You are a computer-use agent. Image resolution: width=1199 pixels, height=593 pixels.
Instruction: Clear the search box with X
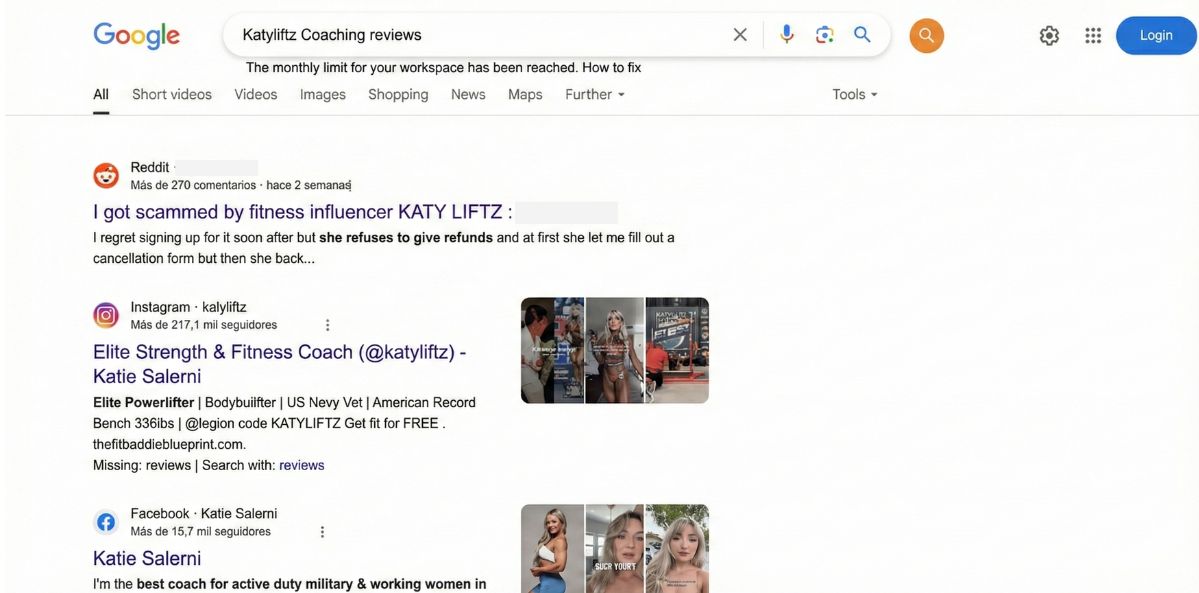[x=740, y=34]
